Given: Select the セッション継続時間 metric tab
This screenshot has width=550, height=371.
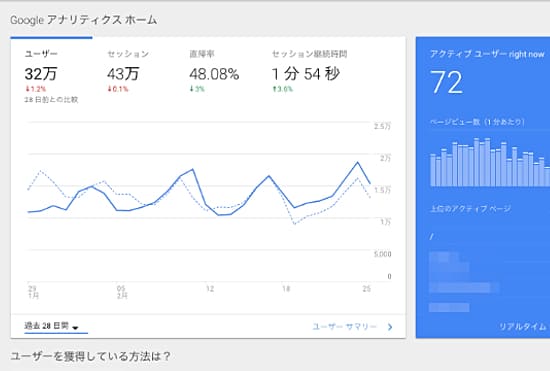Looking at the screenshot, I should [310, 72].
